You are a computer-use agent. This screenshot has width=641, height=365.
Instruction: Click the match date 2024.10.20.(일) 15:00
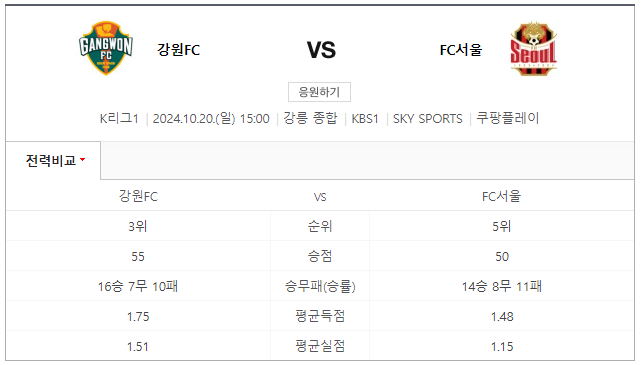pyautogui.click(x=211, y=119)
